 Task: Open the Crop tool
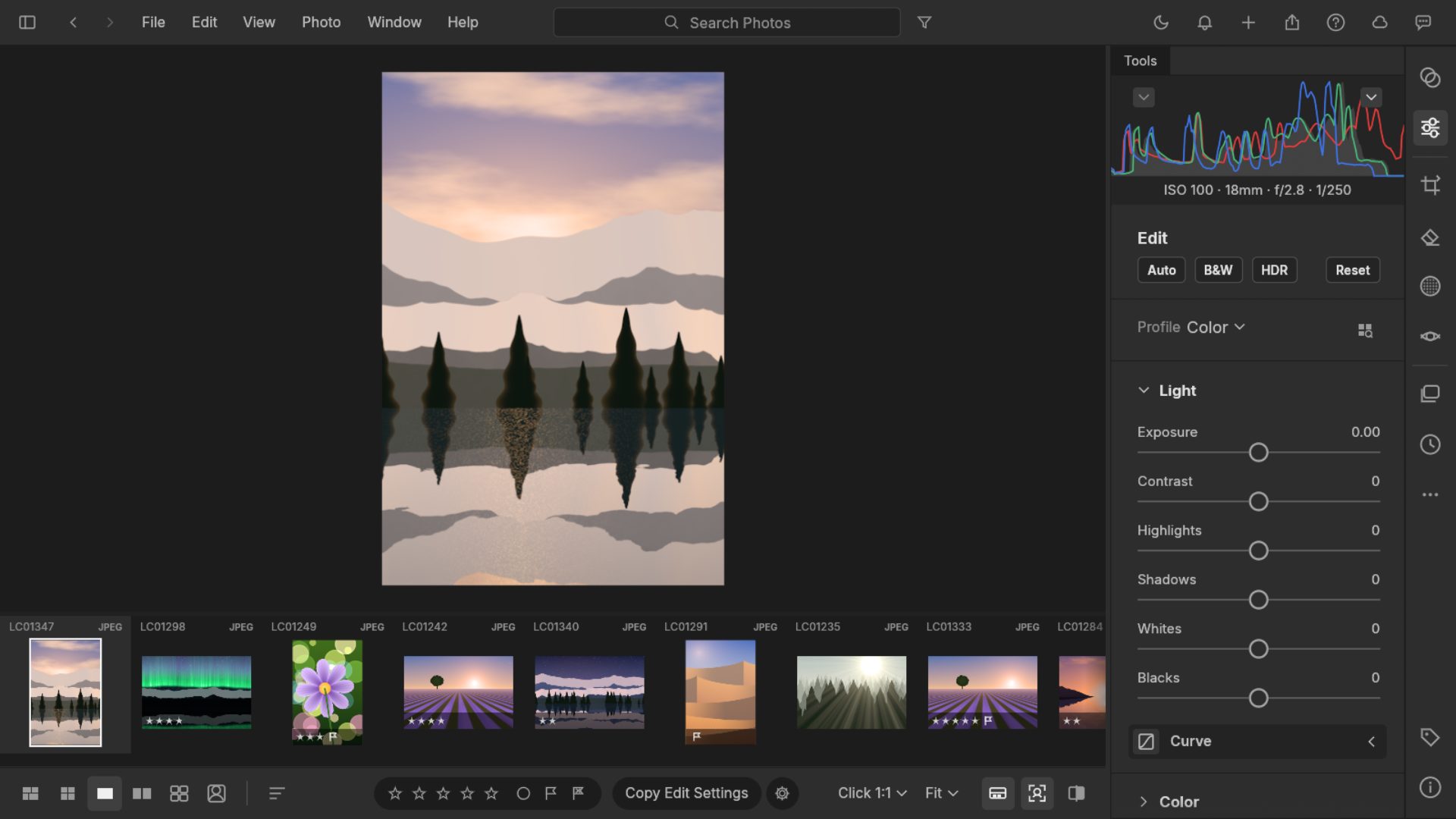click(1430, 185)
